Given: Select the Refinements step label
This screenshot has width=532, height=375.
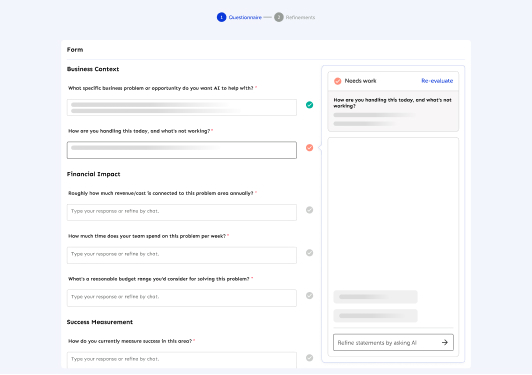Looking at the screenshot, I should point(300,17).
